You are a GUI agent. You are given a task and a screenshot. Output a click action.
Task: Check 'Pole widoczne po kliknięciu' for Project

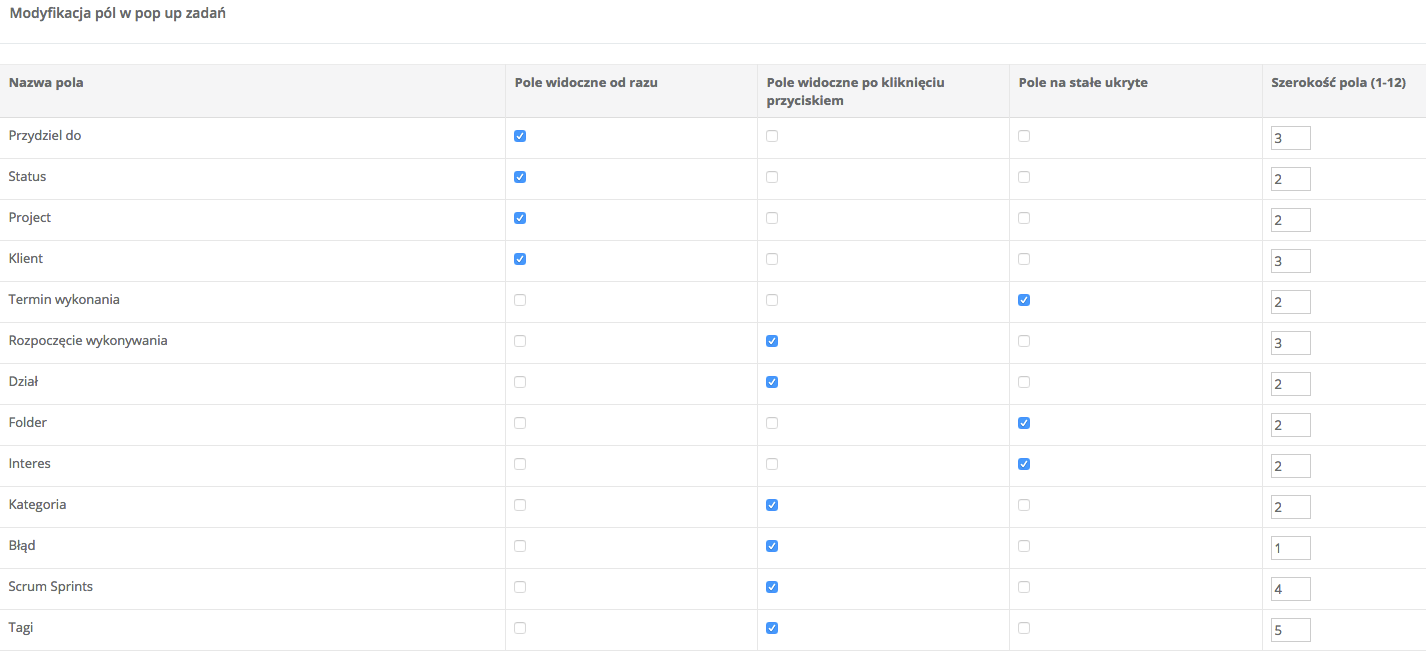point(772,218)
